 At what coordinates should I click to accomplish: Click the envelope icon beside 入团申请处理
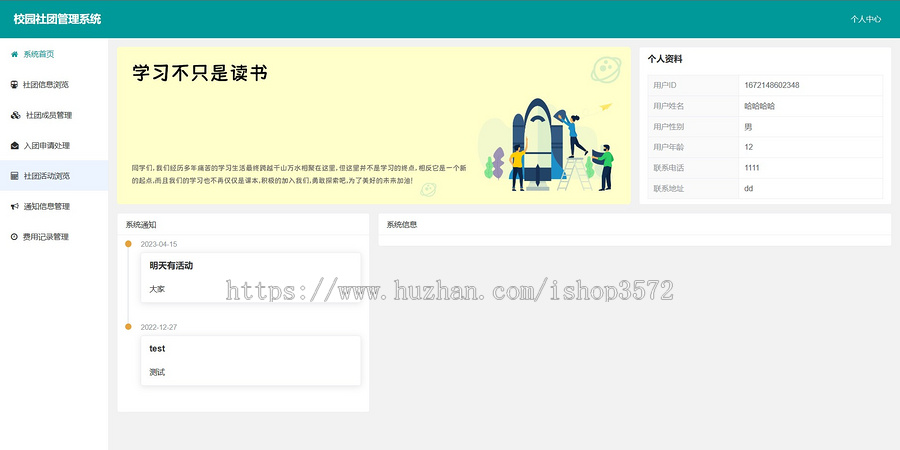pos(14,146)
